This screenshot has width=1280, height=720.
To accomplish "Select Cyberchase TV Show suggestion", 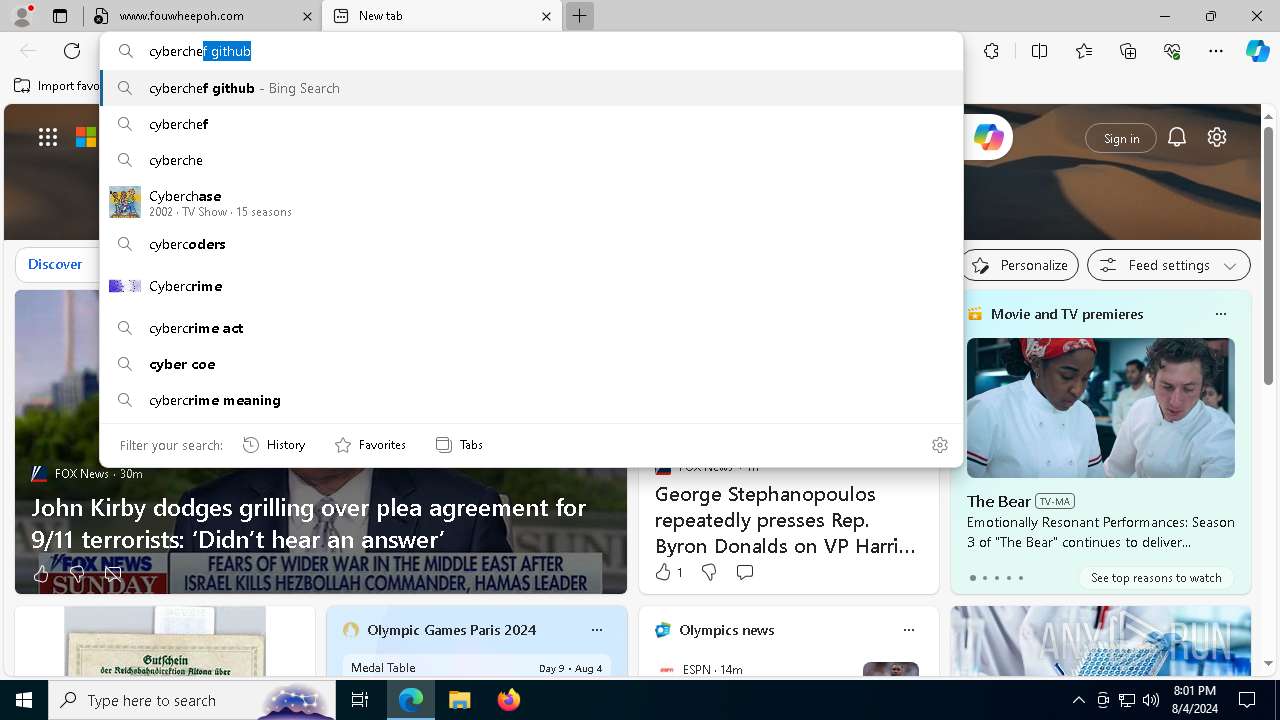I will coord(532,202).
